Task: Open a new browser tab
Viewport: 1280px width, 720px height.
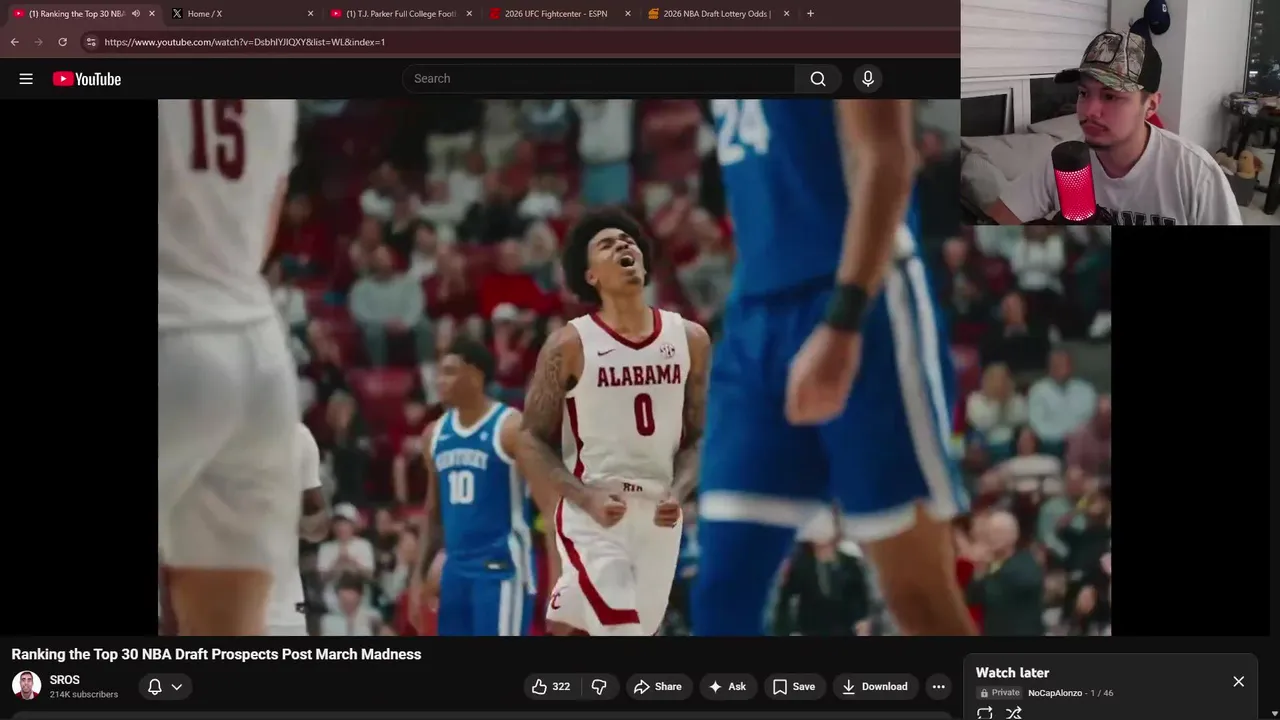Action: click(x=810, y=14)
